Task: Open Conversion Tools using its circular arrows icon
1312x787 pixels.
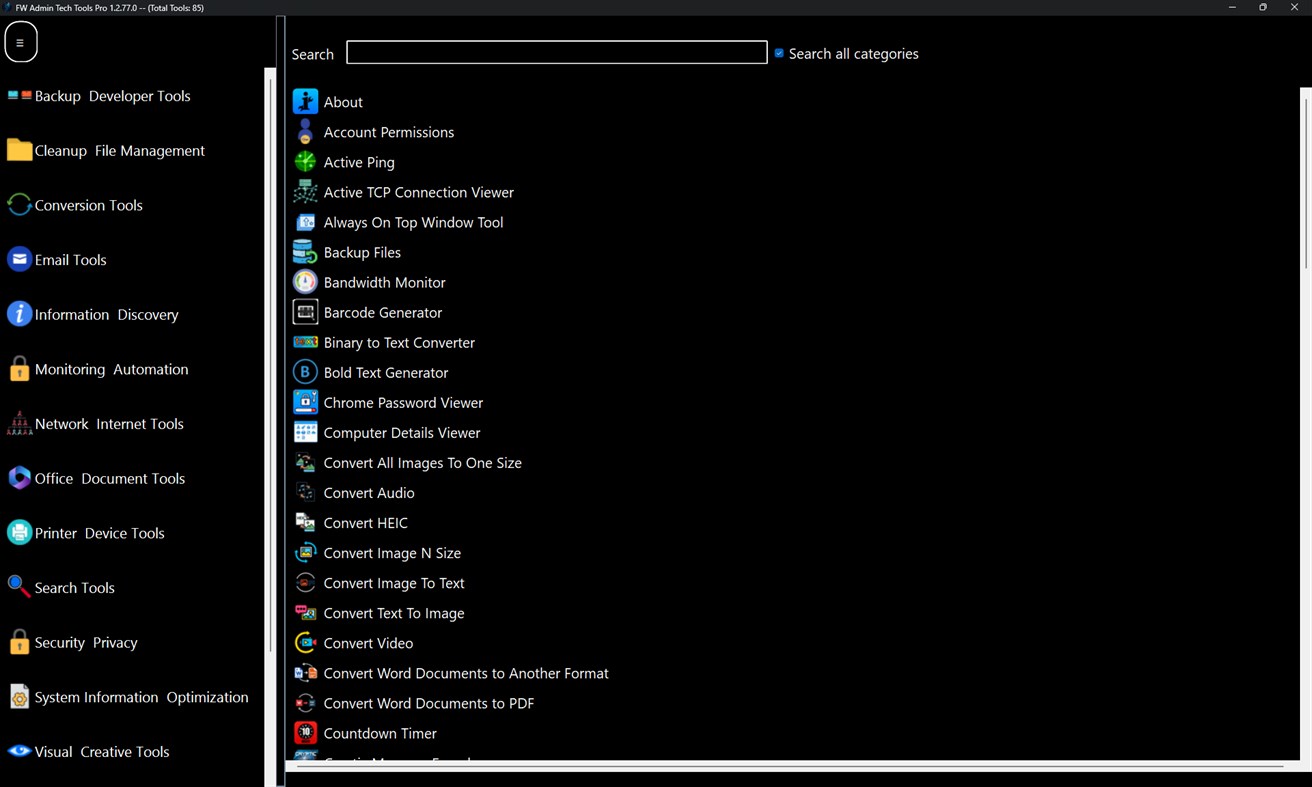Action: pos(19,204)
